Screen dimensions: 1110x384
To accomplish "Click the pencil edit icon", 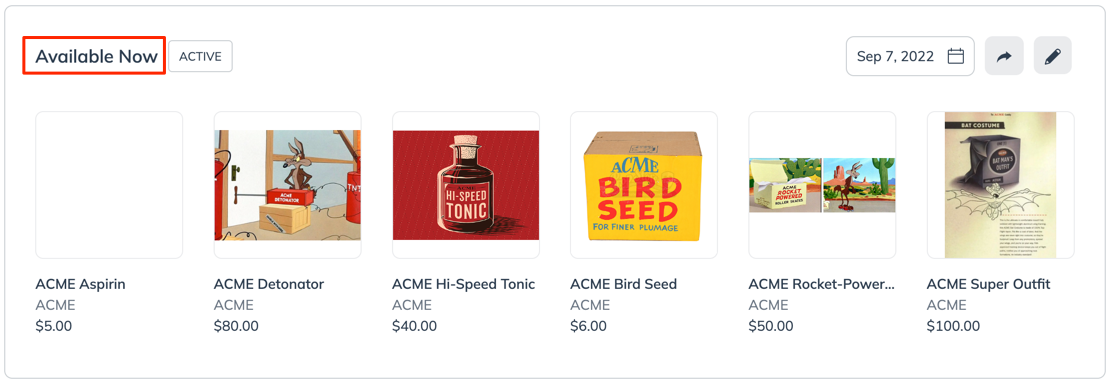I will pyautogui.click(x=1053, y=56).
